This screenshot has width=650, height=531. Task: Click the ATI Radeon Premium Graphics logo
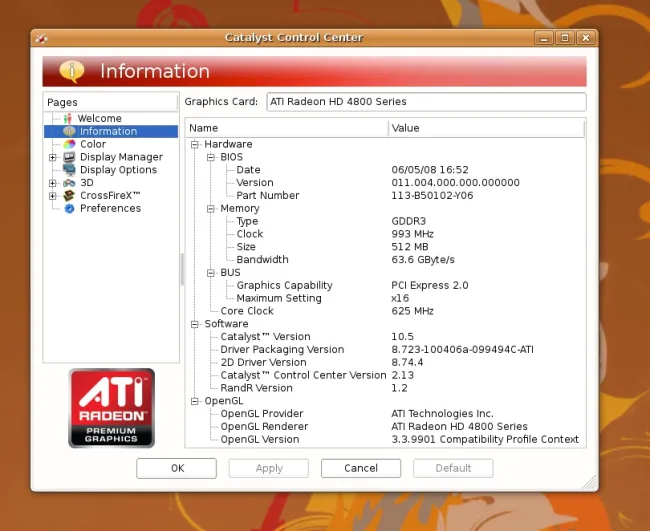point(111,407)
